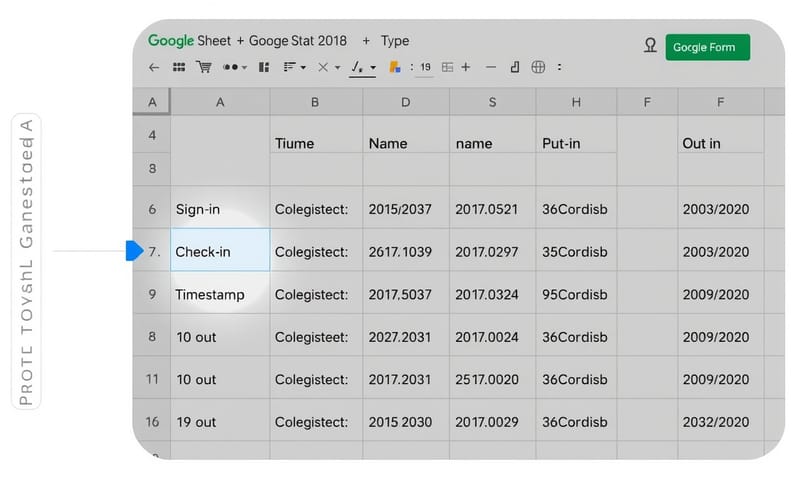Click the Google Sheet logo text
This screenshot has height=480, width=800.
189,41
